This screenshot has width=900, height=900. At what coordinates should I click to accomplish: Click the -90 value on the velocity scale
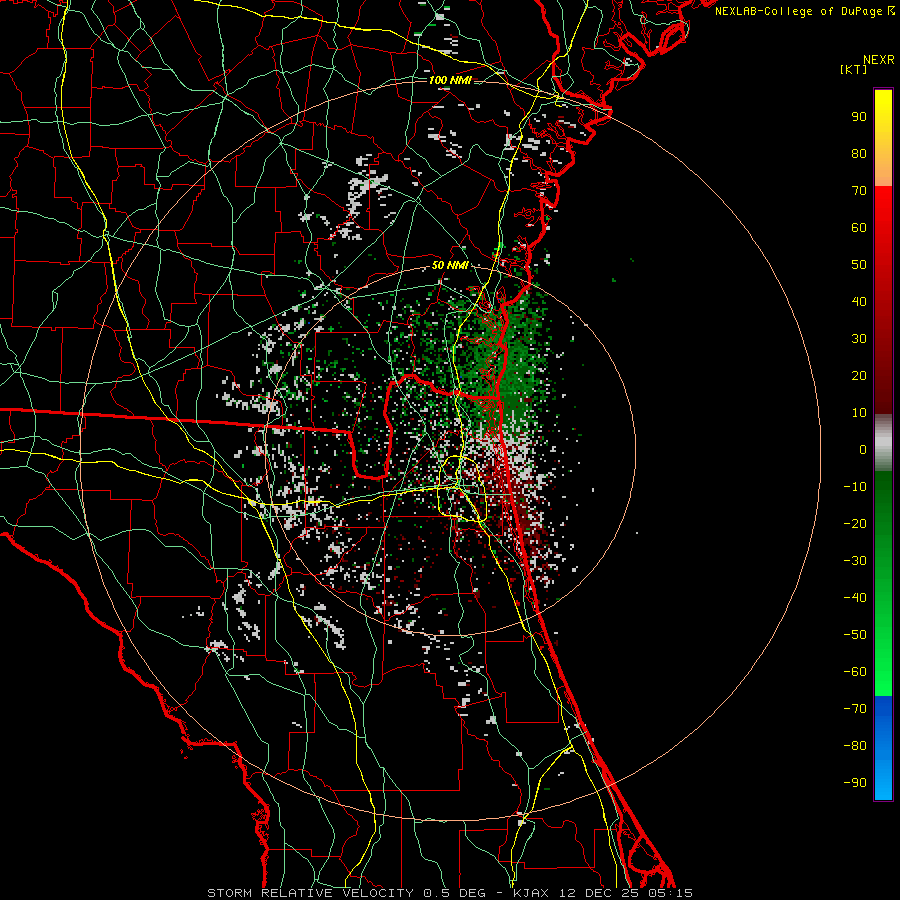[855, 782]
